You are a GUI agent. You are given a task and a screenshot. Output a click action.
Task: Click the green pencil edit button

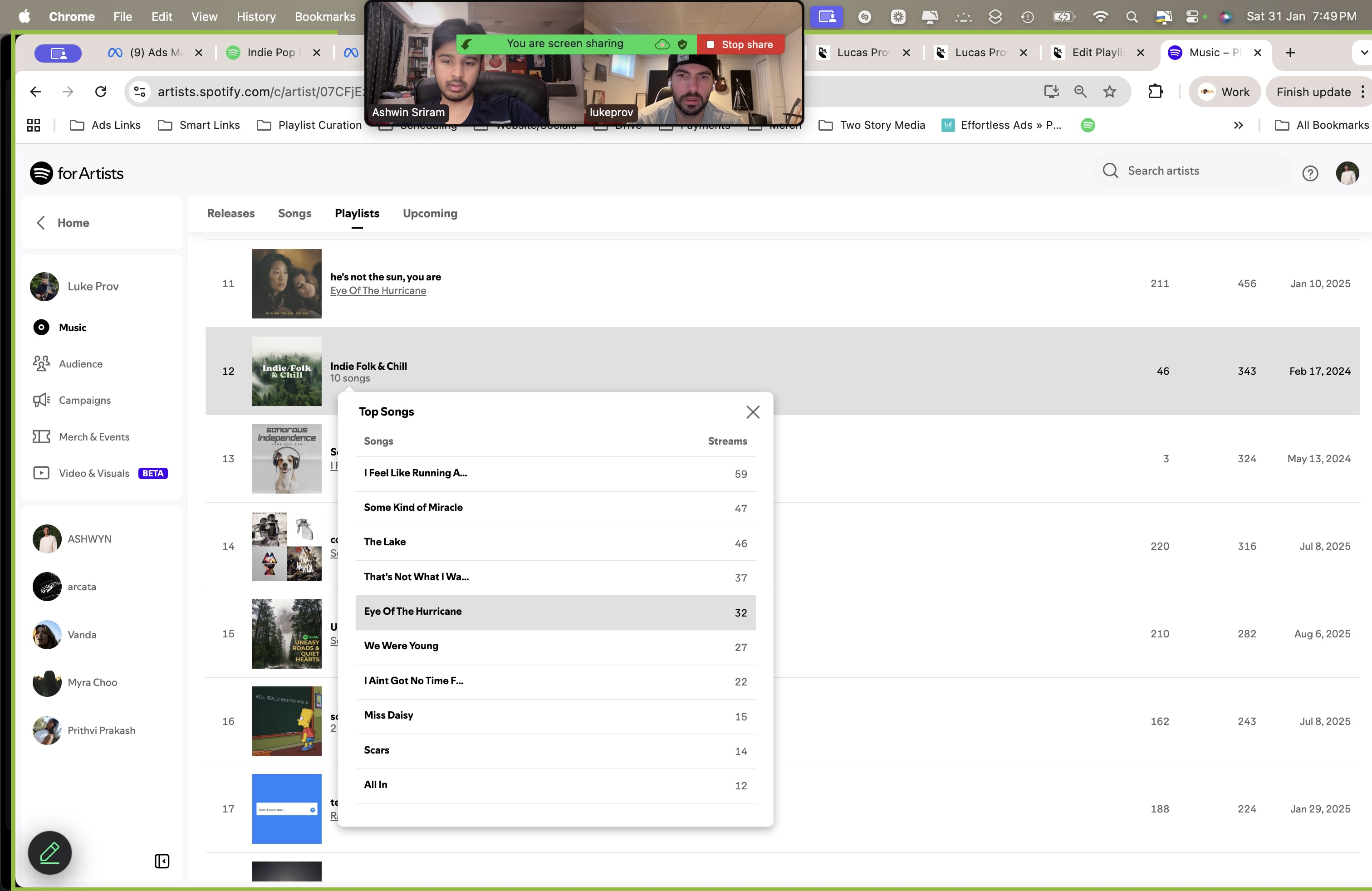click(x=49, y=852)
